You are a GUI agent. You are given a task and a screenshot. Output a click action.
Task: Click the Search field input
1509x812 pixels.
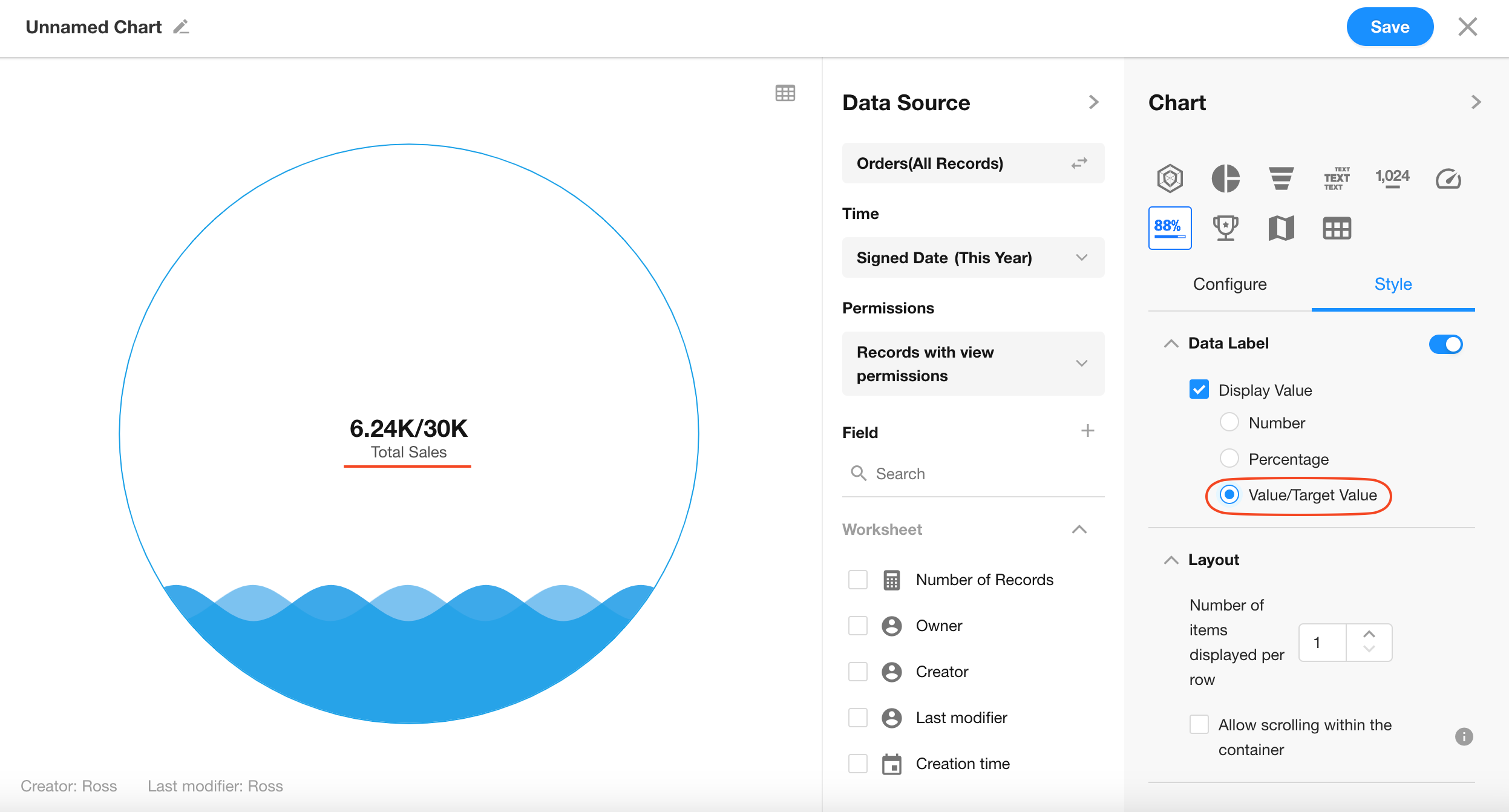pyautogui.click(x=980, y=474)
